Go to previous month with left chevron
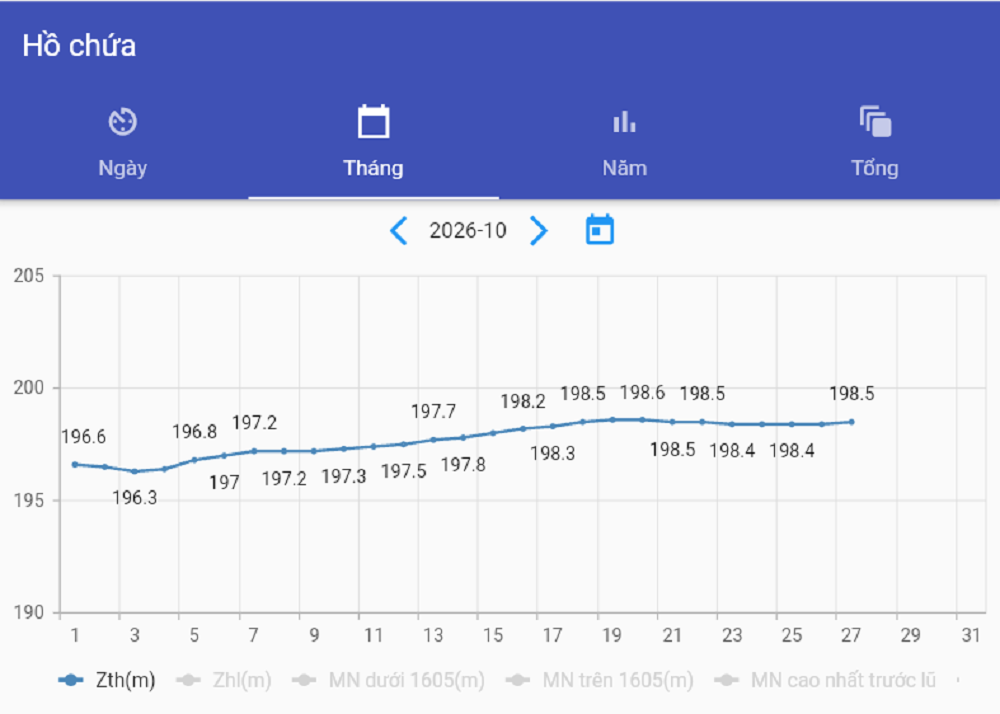The image size is (1000, 714). point(399,231)
